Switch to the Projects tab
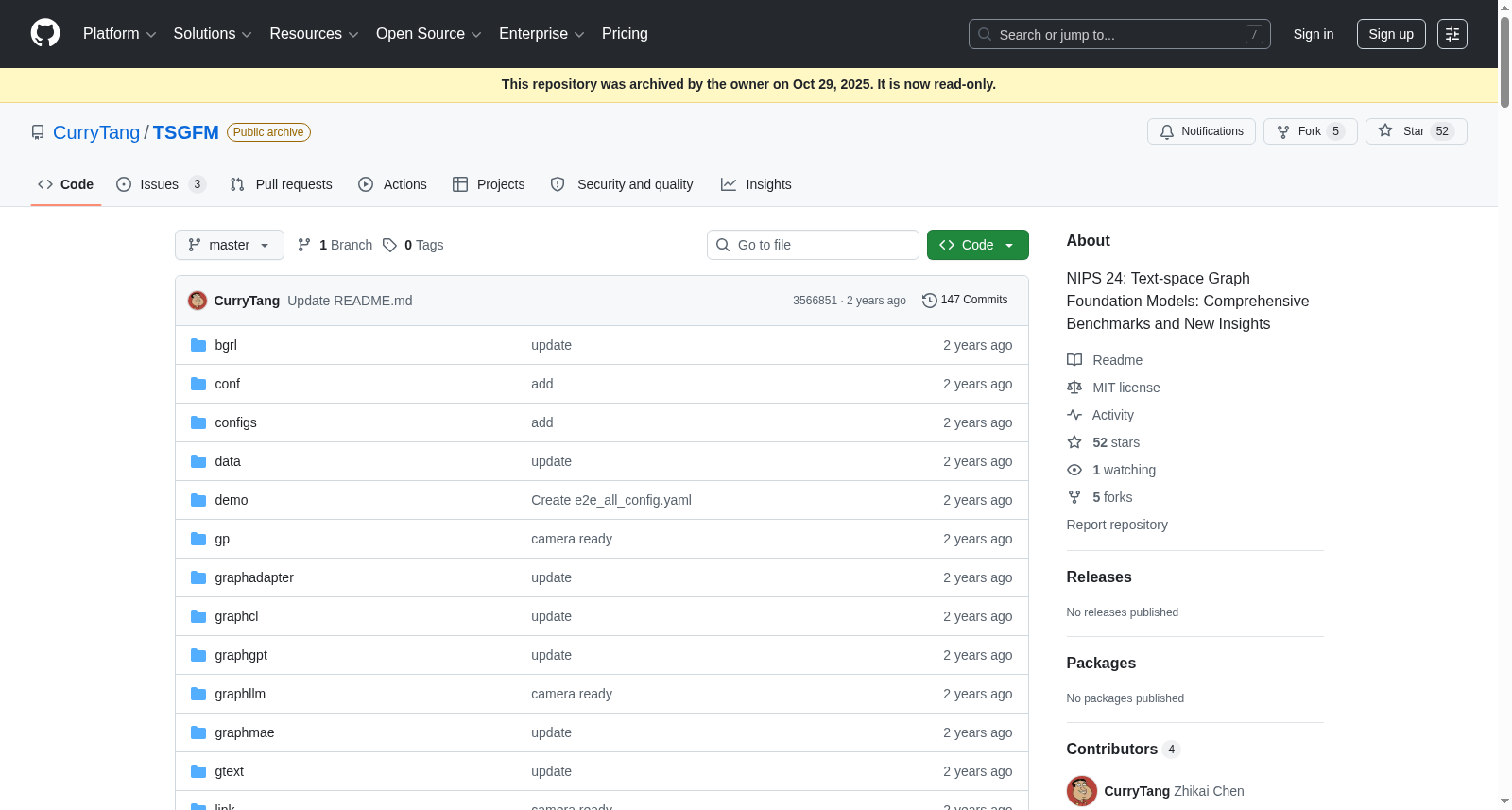The width and height of the screenshot is (1512, 810). coord(489,184)
